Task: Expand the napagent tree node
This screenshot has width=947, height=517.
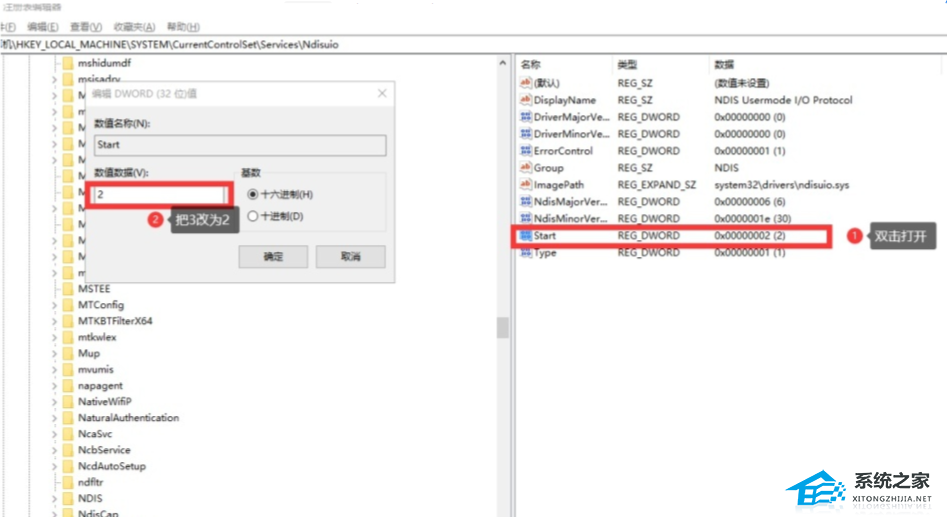Action: coord(54,386)
